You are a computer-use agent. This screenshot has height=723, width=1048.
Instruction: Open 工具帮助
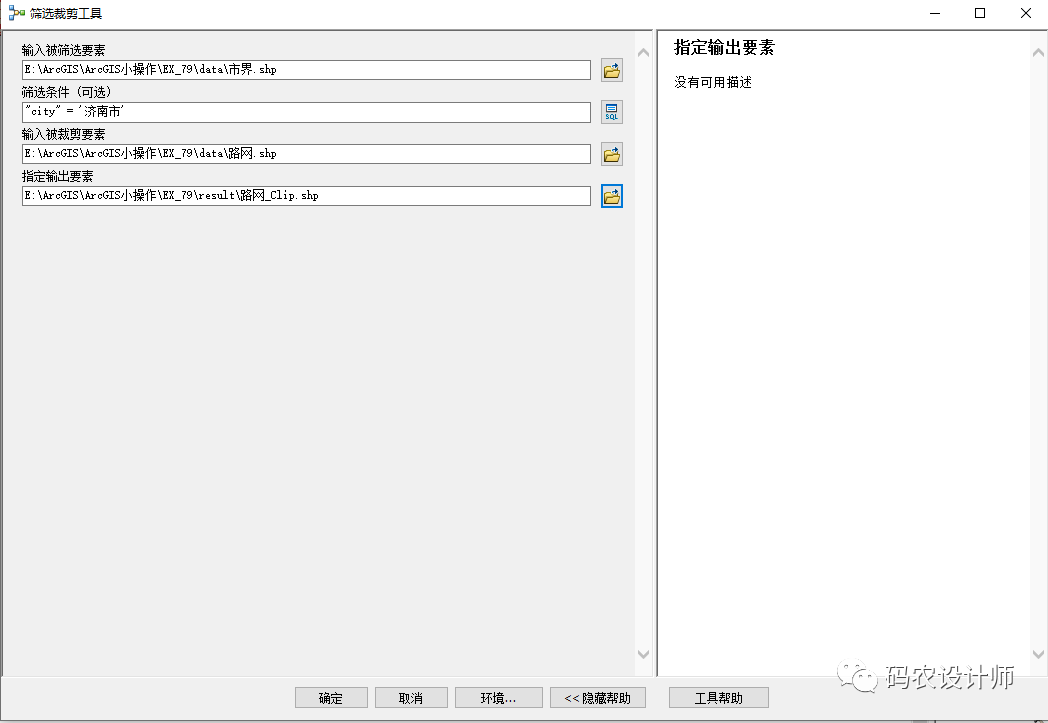pos(718,698)
